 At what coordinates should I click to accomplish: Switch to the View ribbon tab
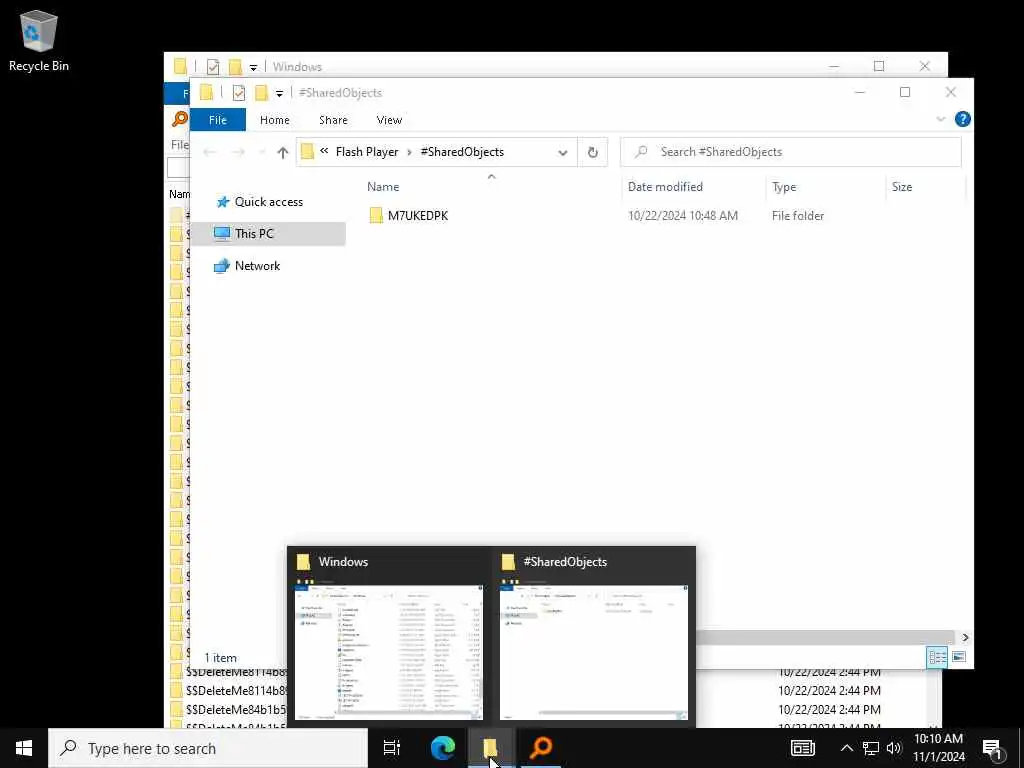[389, 120]
